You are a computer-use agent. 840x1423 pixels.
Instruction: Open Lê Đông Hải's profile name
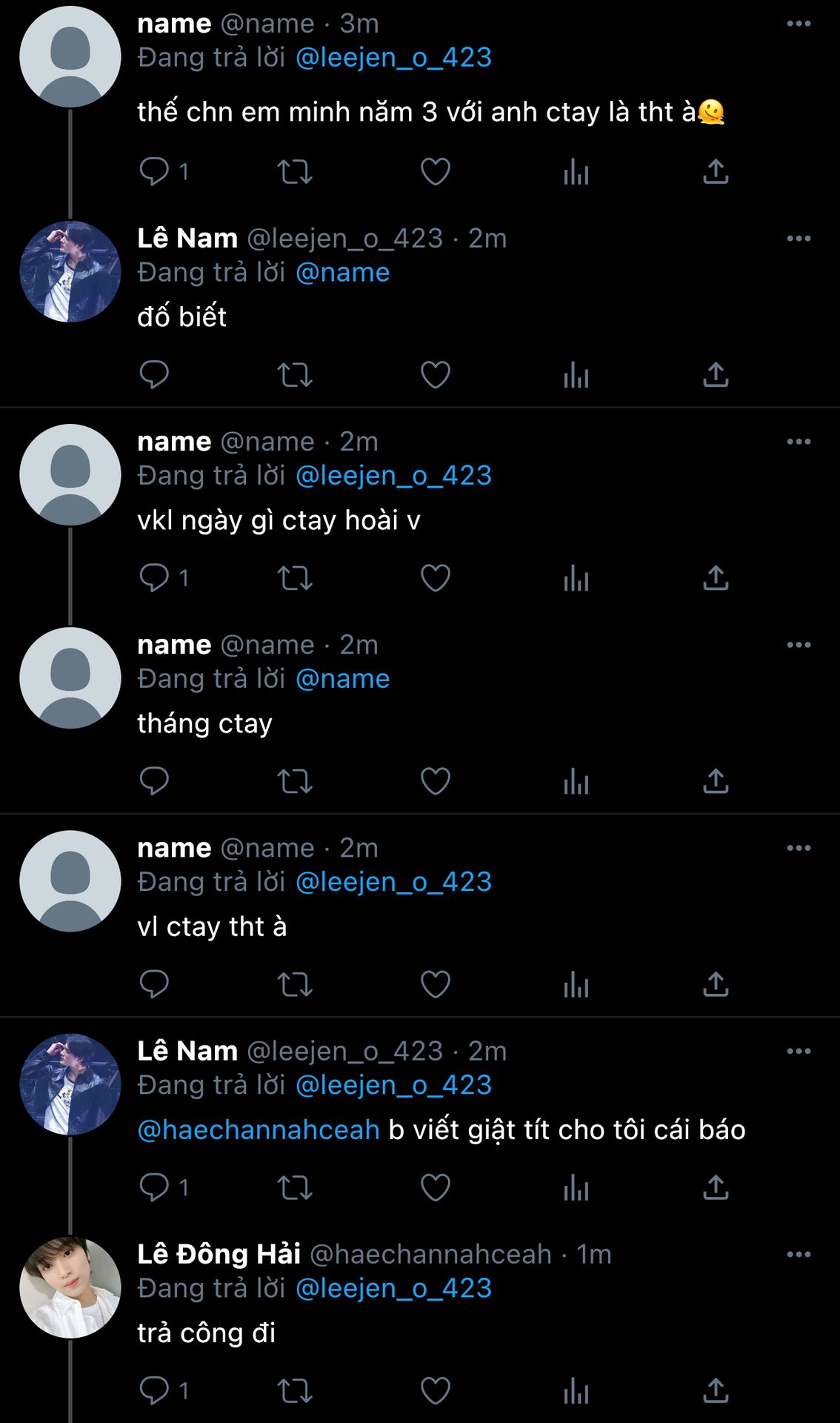[219, 1254]
